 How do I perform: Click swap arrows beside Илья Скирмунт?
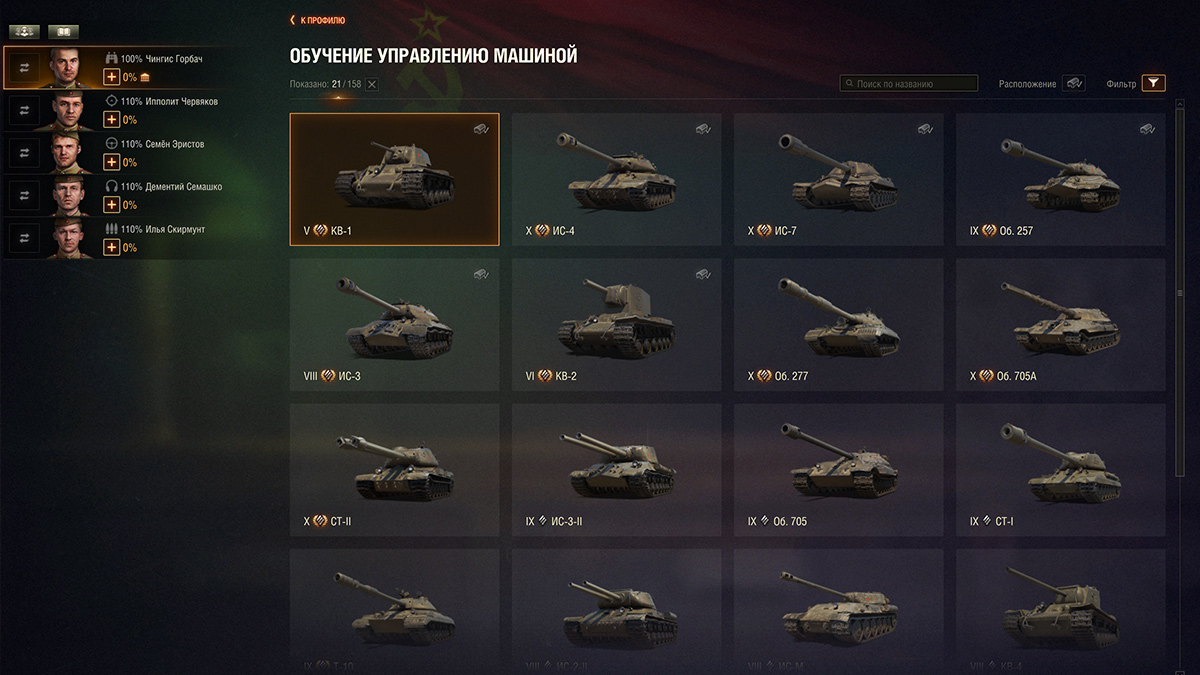click(24, 238)
